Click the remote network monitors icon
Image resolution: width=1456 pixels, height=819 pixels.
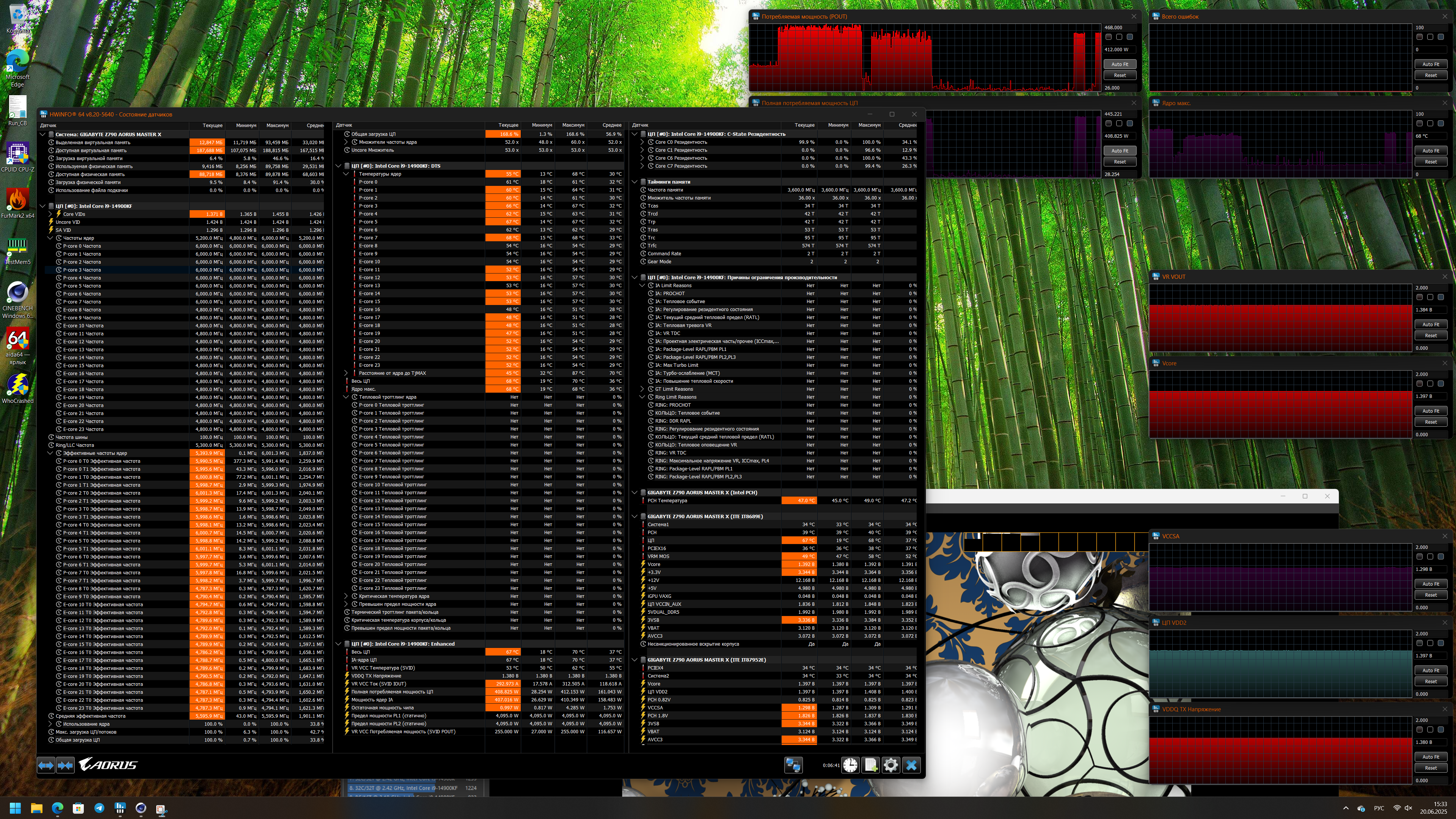coord(793,765)
